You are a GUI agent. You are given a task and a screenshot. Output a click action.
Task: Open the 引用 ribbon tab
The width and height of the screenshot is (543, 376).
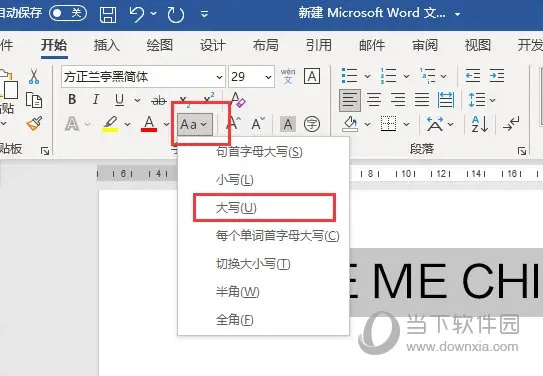(319, 45)
